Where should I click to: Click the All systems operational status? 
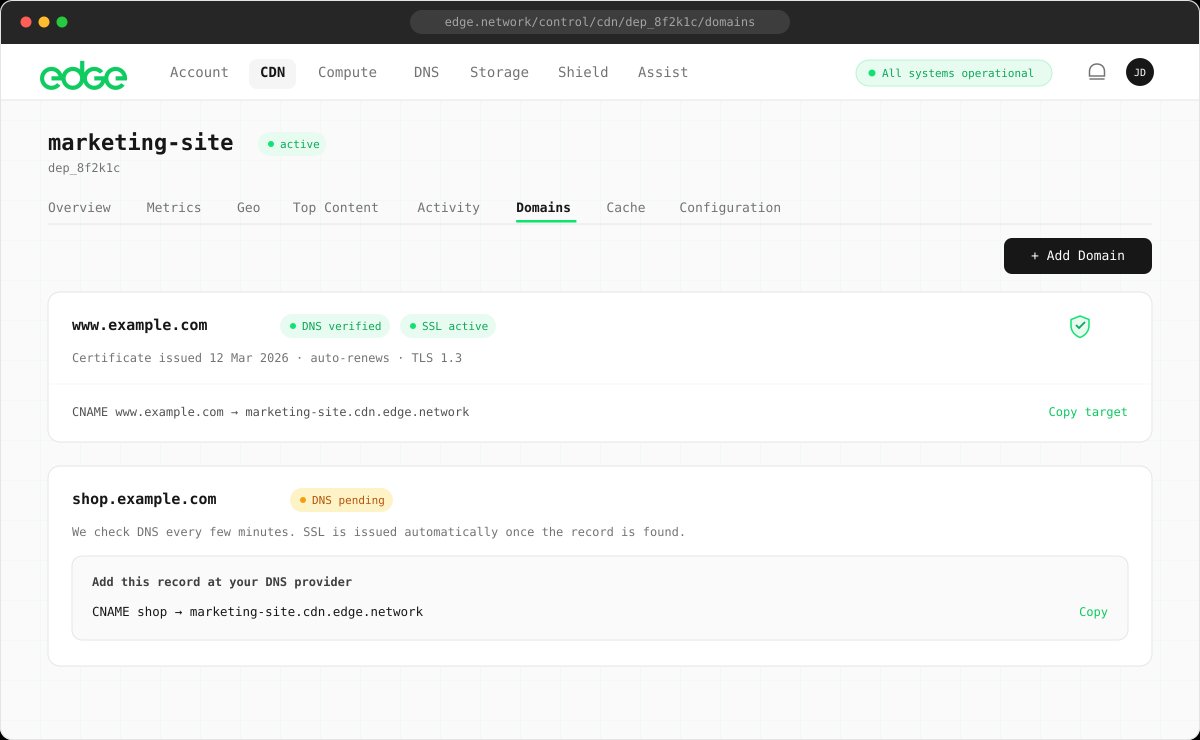(954, 73)
